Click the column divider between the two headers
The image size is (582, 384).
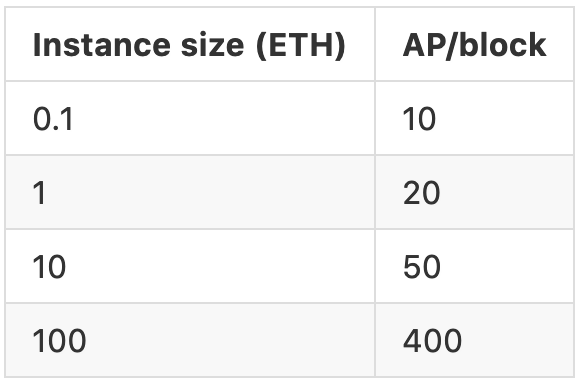[x=375, y=44]
